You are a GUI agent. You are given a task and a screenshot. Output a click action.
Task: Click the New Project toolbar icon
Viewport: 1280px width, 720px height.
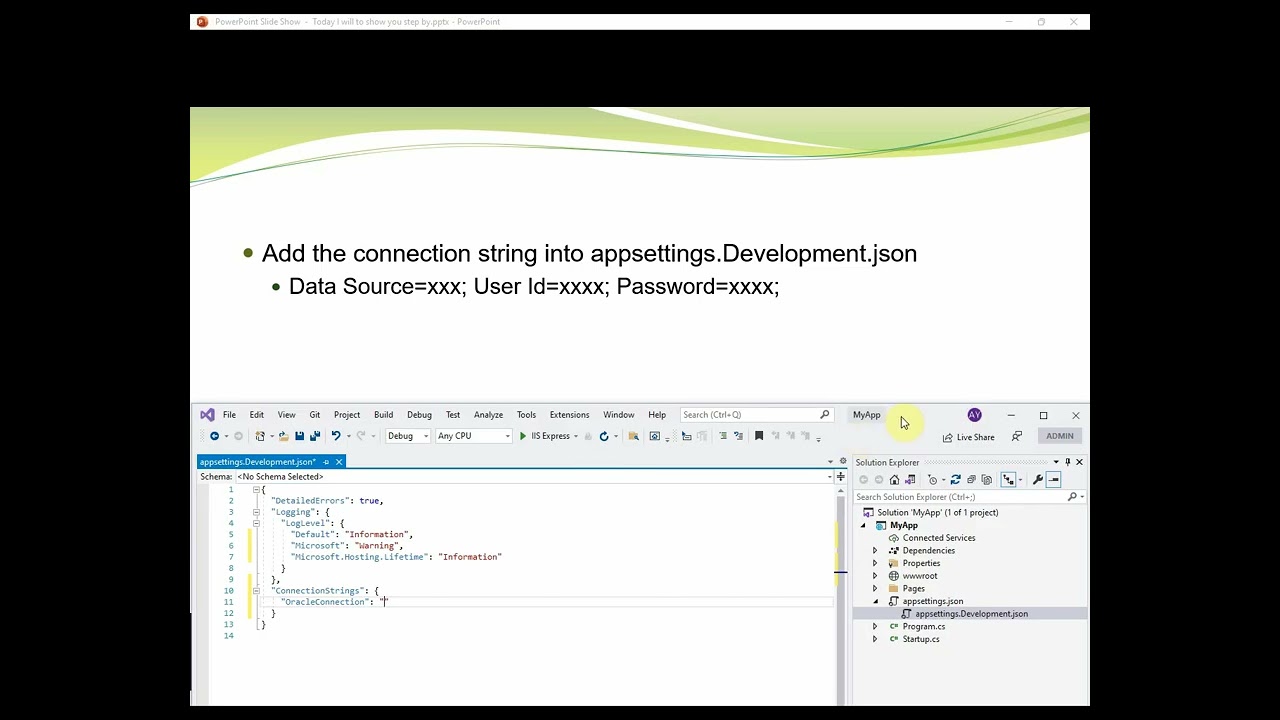pyautogui.click(x=260, y=436)
